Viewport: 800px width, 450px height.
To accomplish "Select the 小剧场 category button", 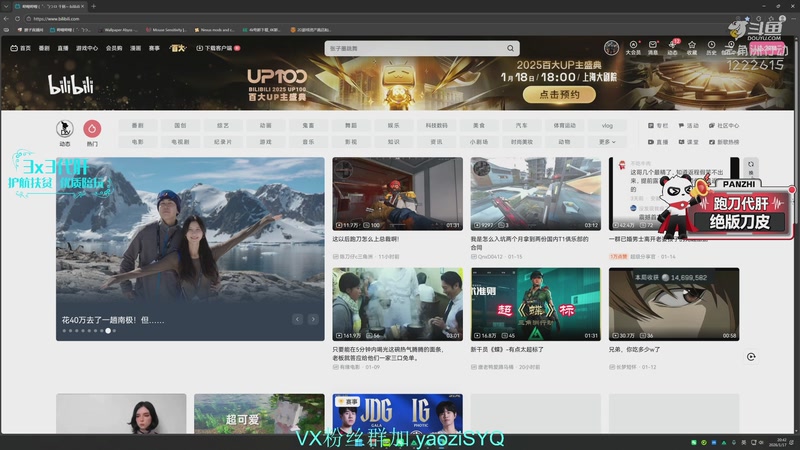I will (479, 142).
